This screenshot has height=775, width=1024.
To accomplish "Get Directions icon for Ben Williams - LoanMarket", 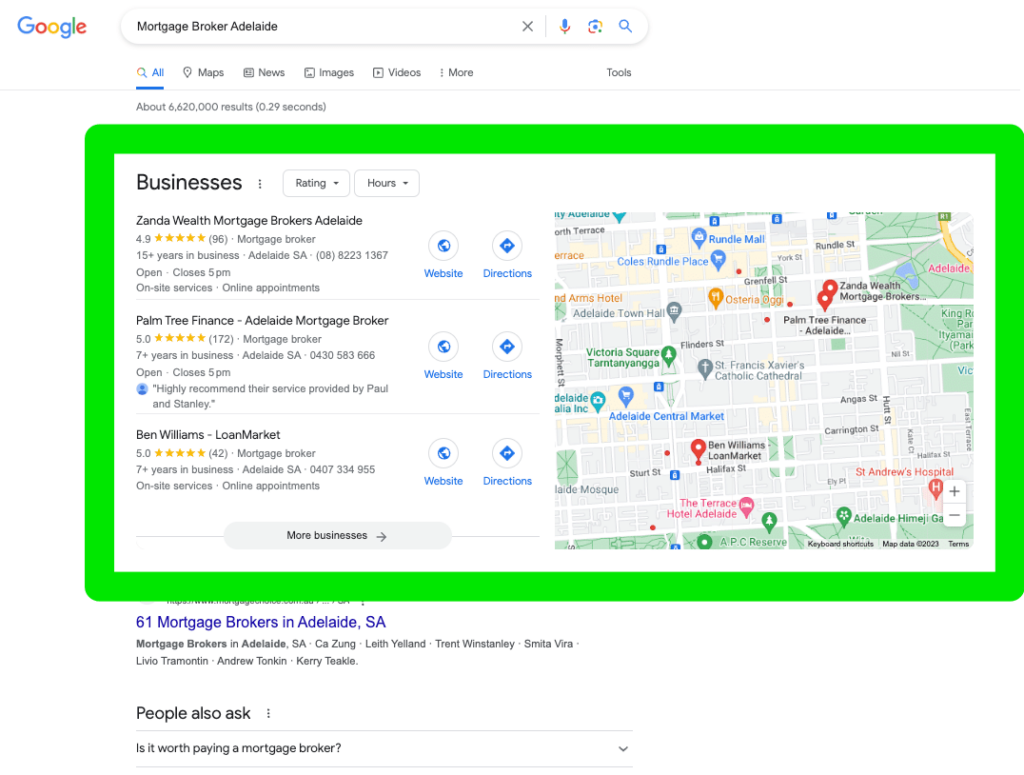I will (x=507, y=453).
